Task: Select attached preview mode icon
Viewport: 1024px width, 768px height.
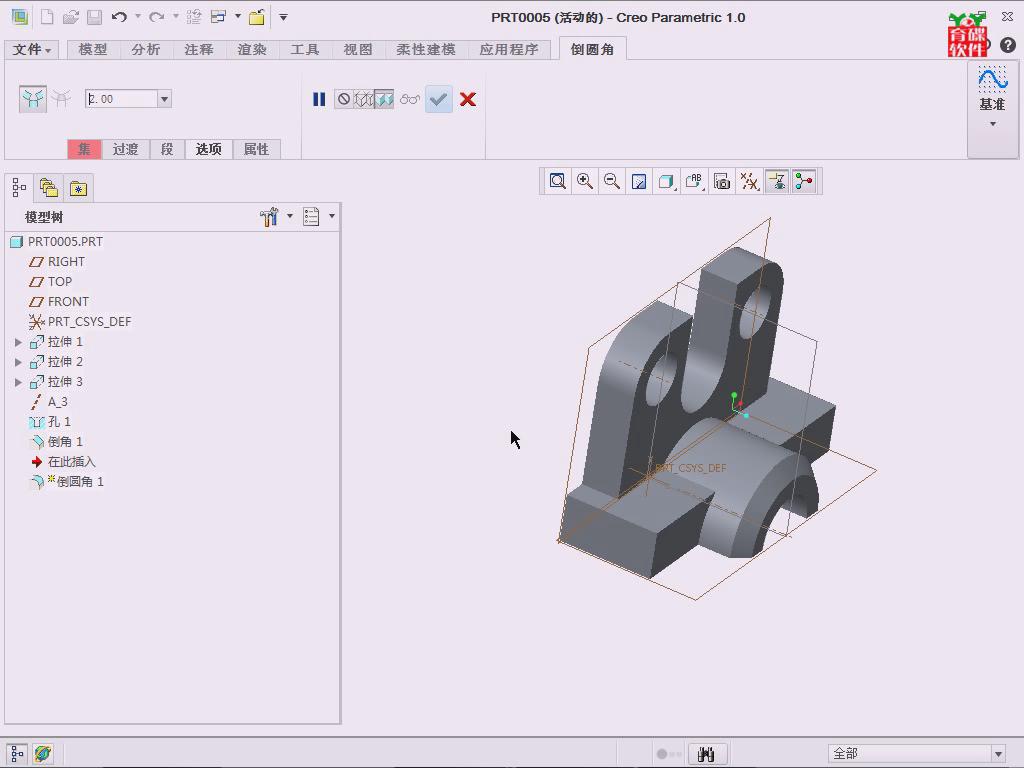Action: (384, 99)
